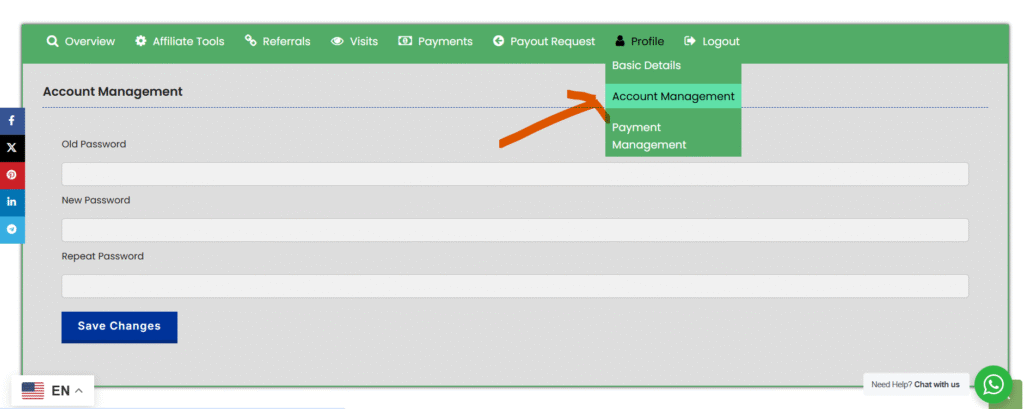
Task: Share via the LinkedIn icon
Action: pyautogui.click(x=11, y=201)
